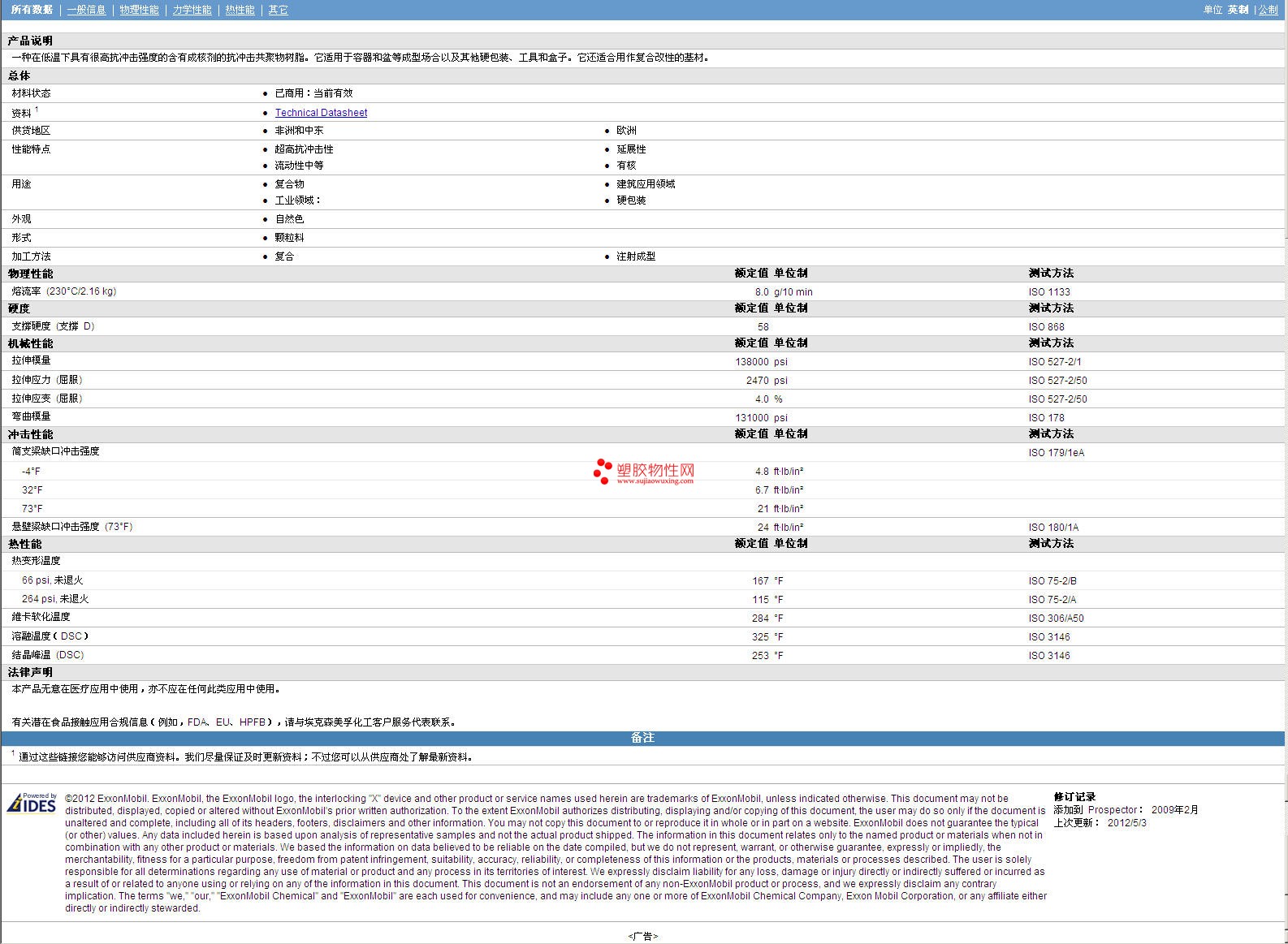Click the www.sujiaowuxing.com watermark URL

[x=655, y=481]
